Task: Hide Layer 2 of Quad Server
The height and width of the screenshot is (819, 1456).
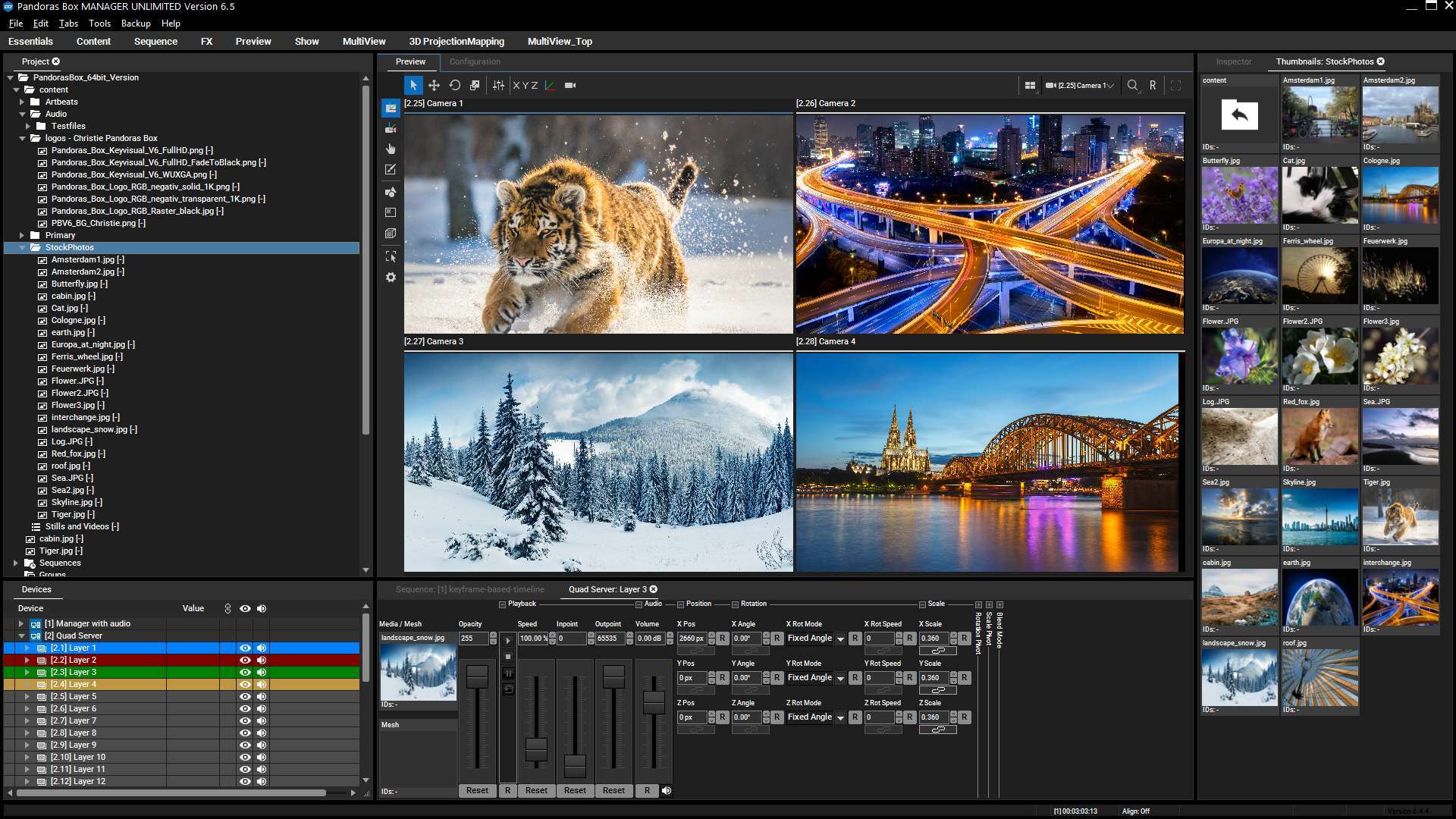Action: (x=245, y=660)
